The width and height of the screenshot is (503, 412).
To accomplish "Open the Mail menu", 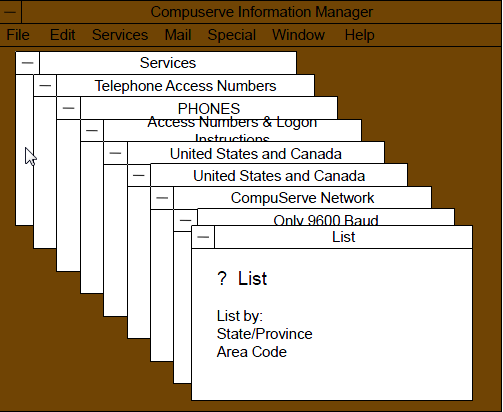I will point(178,35).
